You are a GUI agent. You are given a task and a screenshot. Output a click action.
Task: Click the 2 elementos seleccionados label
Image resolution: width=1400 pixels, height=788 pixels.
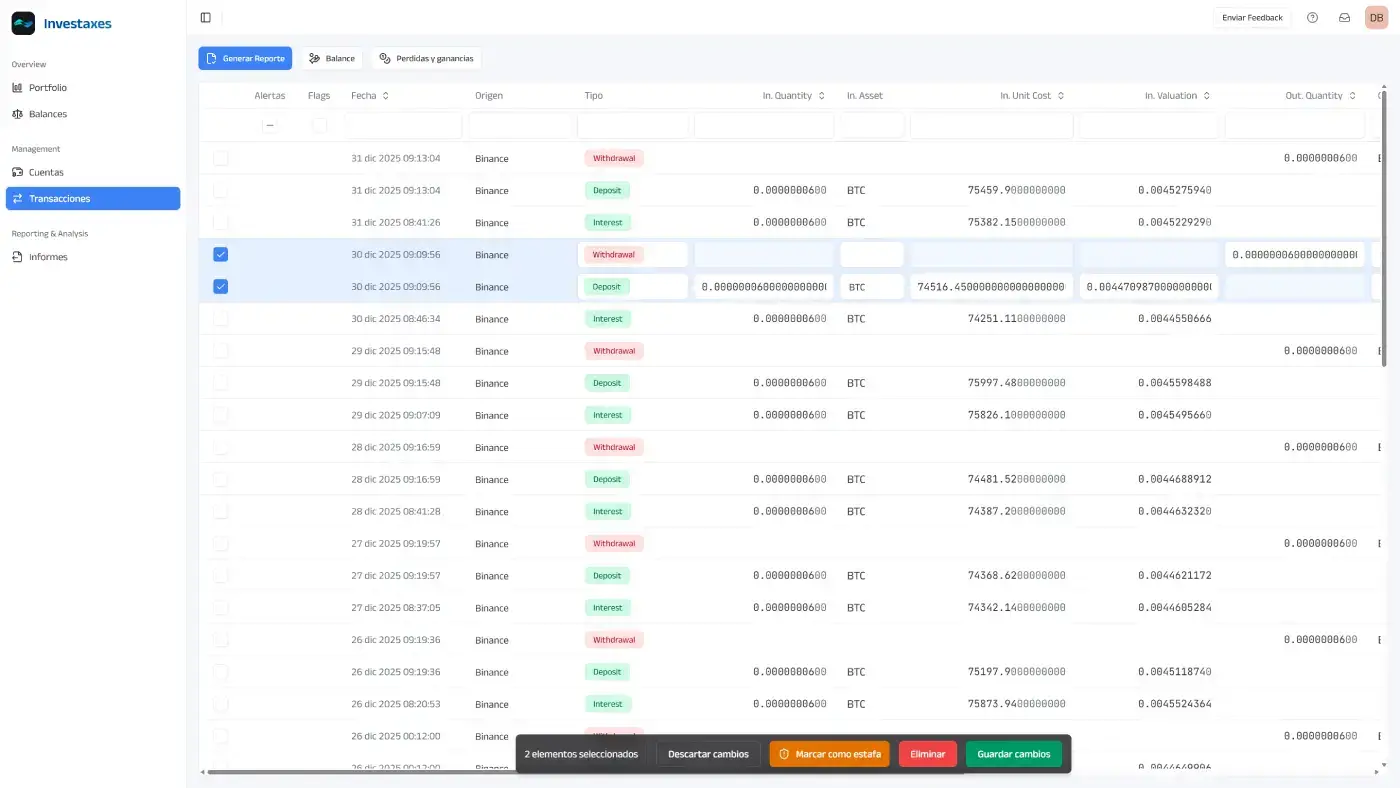point(581,754)
